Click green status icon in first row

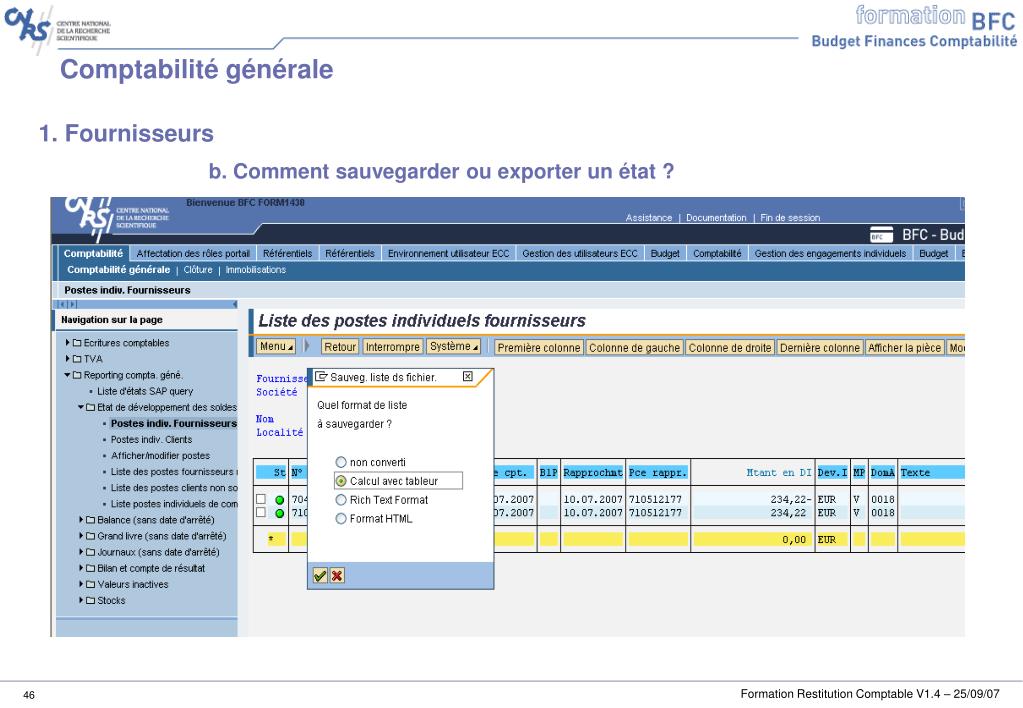[279, 500]
